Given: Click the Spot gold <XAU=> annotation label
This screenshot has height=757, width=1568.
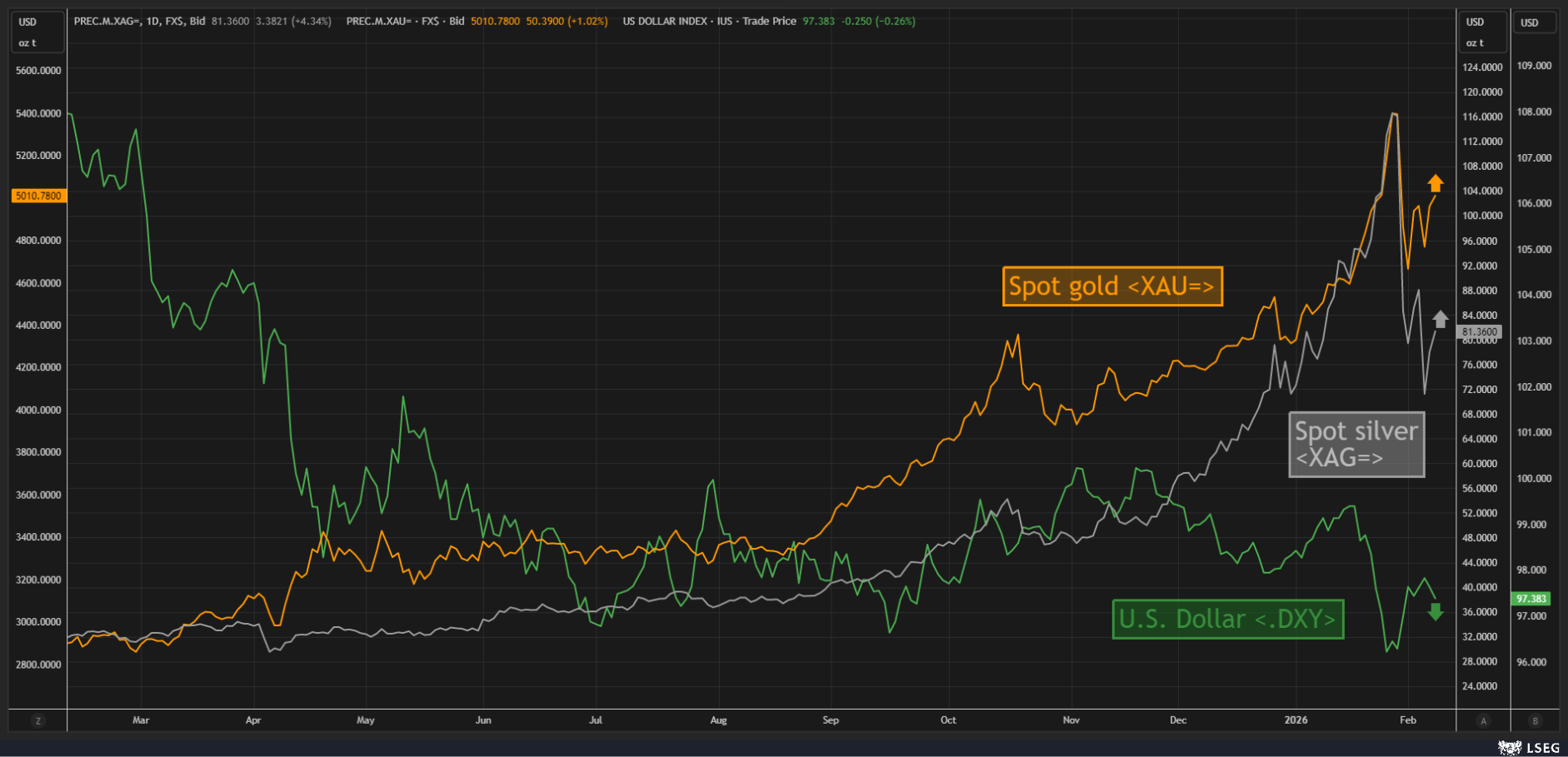Looking at the screenshot, I should (x=1112, y=286).
